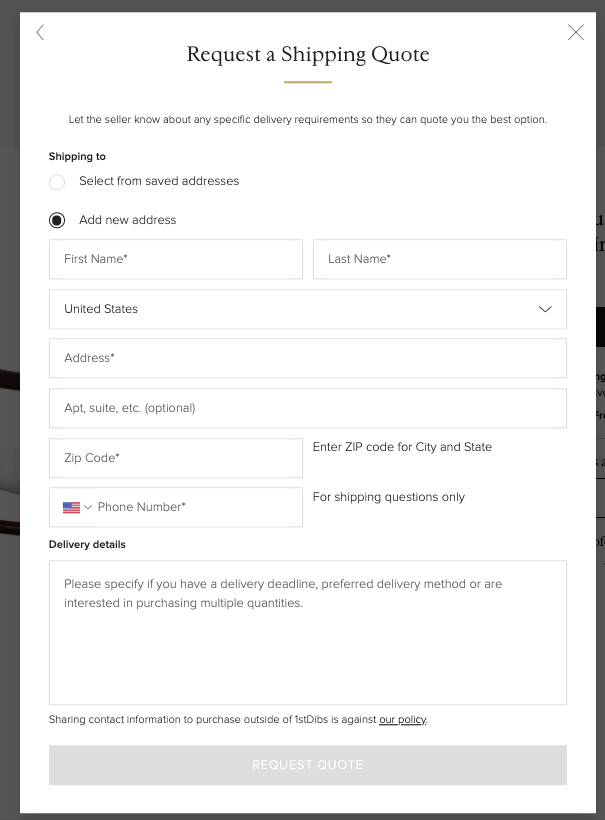Choose the 'Add new address' option
Screen dimensions: 605x820
[57, 219]
